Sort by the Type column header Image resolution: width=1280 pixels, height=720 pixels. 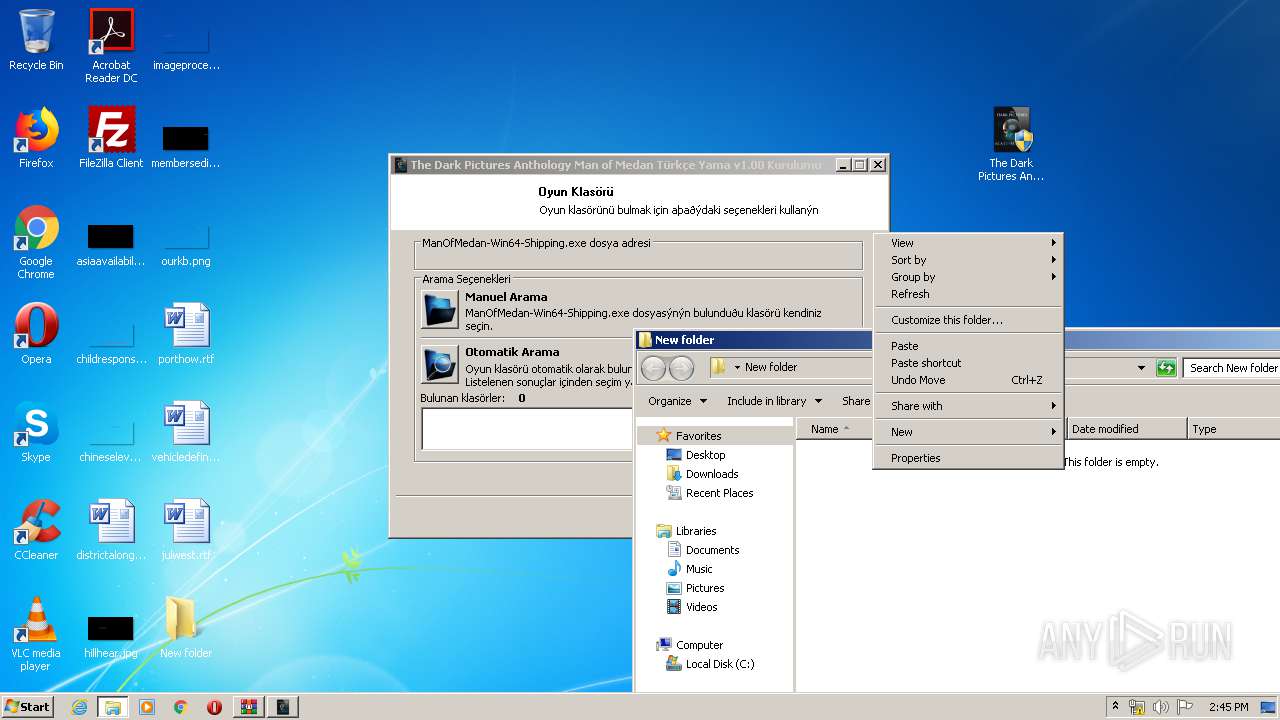coord(1233,429)
